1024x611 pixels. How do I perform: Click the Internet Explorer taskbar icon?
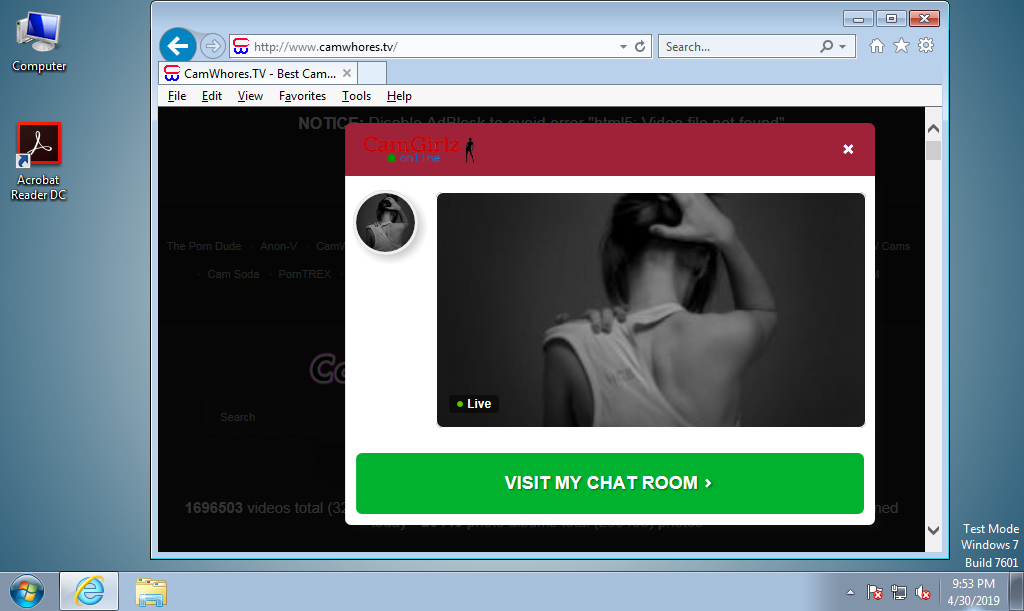coord(89,591)
